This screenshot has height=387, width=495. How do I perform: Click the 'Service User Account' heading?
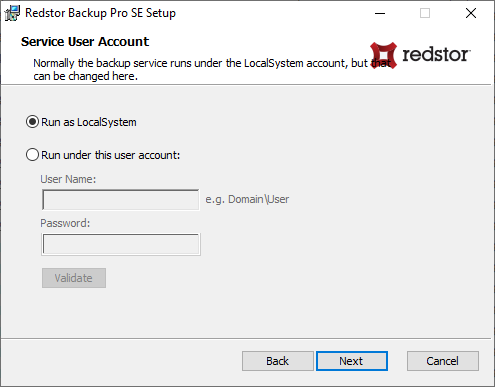[85, 42]
